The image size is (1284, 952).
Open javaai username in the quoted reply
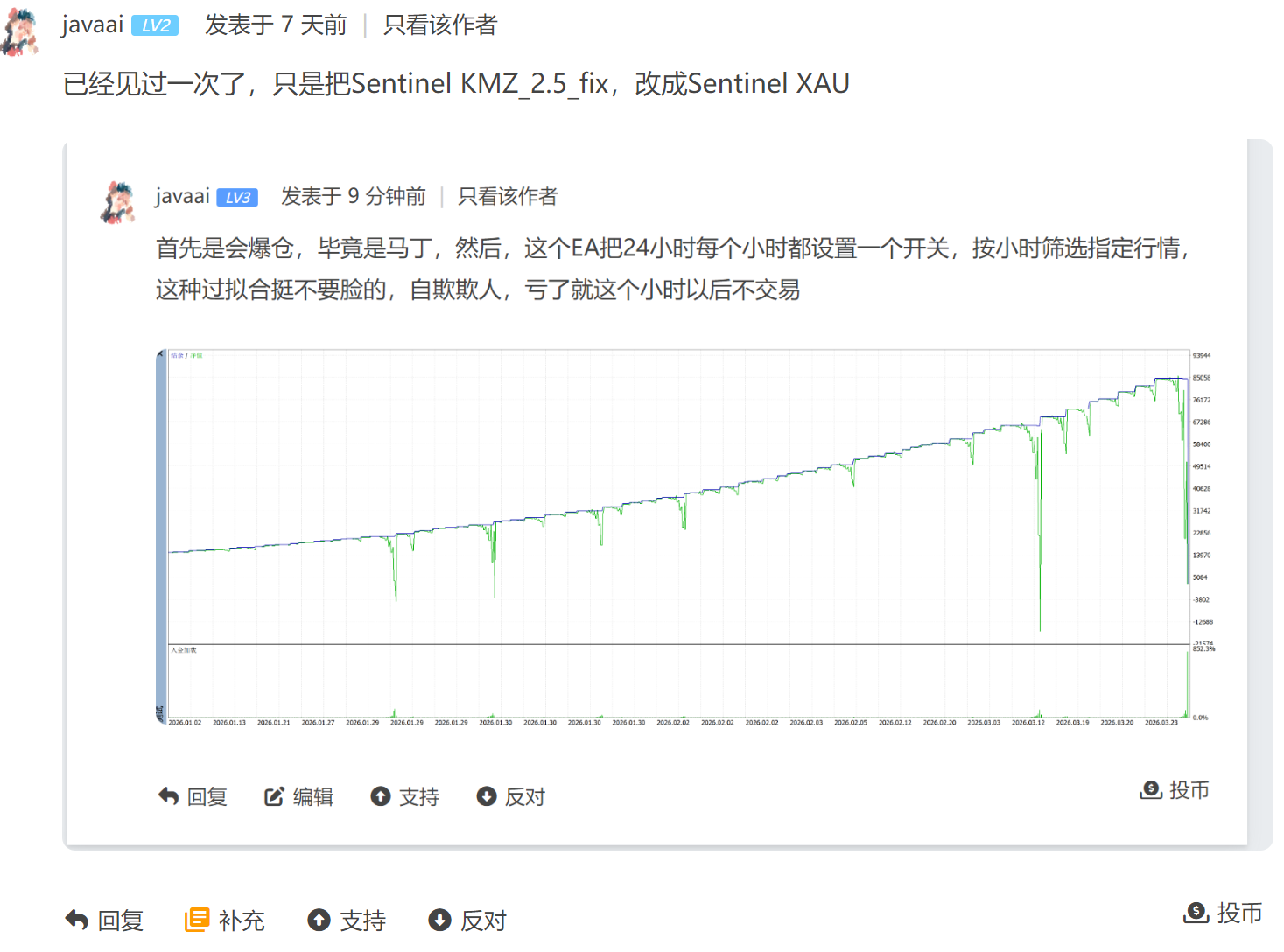(x=182, y=196)
